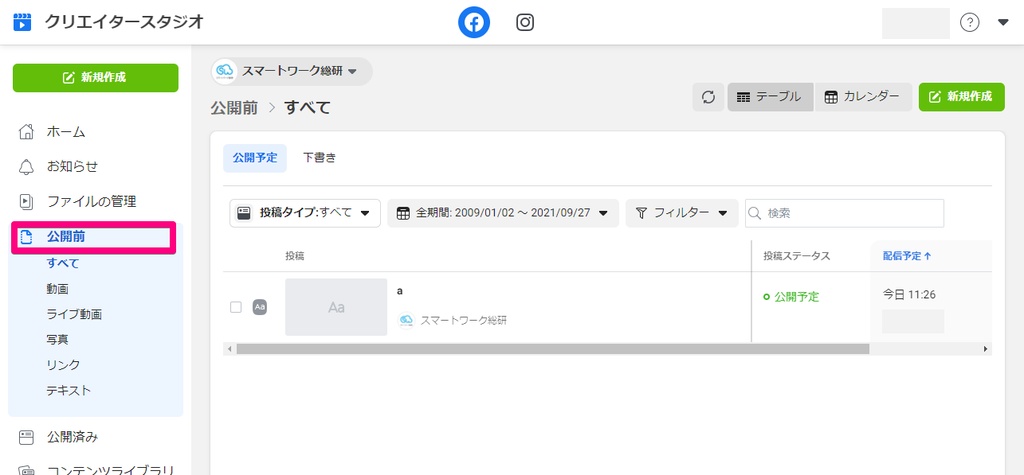1024x475 pixels.
Task: Switch to the Instagram platform icon
Action: point(525,23)
